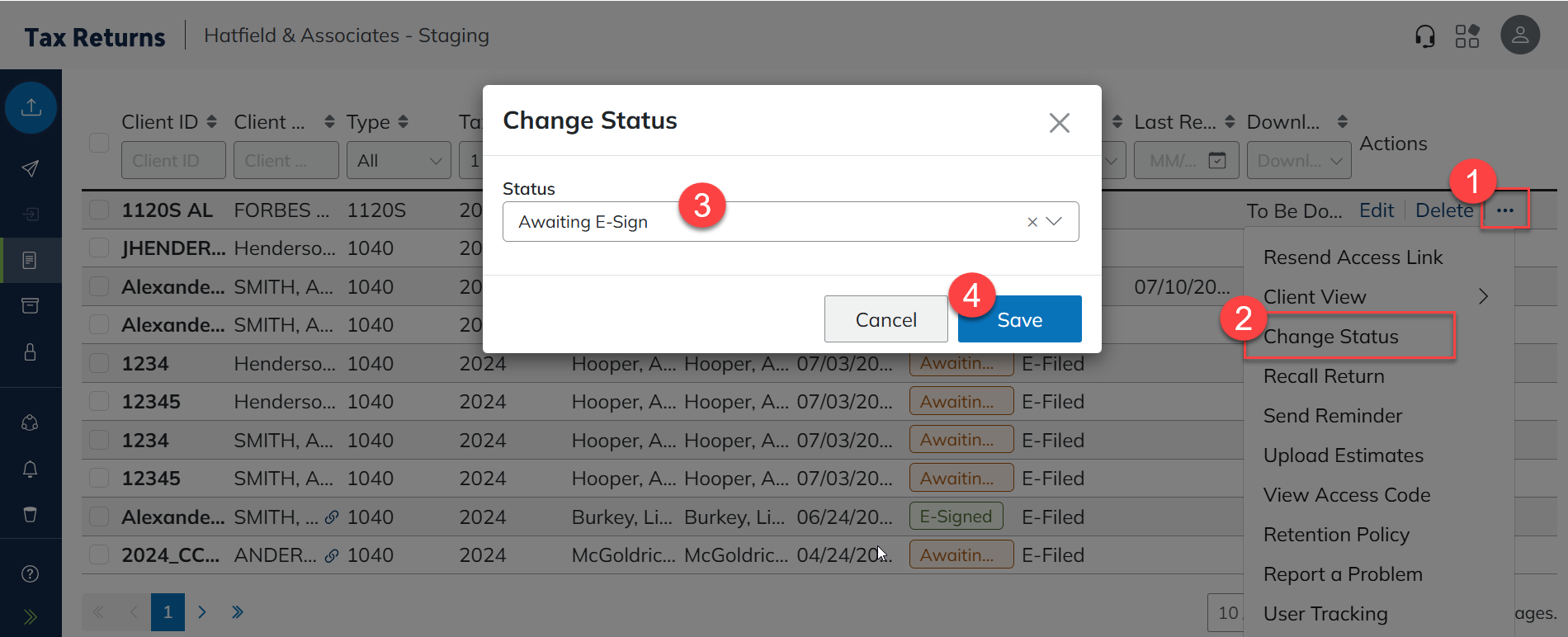The image size is (1568, 637).
Task: Click Cancel in Change Status dialog
Action: [886, 319]
